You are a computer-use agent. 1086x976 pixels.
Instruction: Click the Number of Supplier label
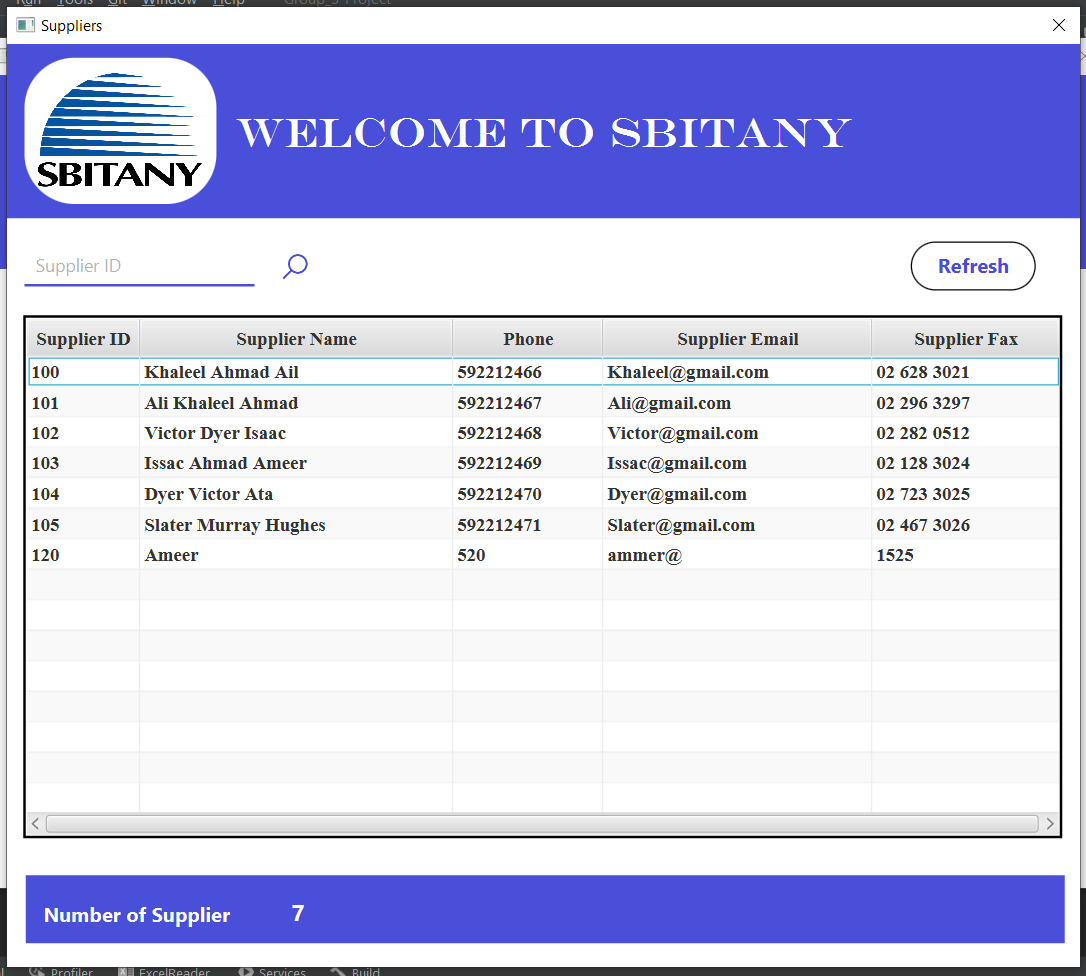(136, 915)
